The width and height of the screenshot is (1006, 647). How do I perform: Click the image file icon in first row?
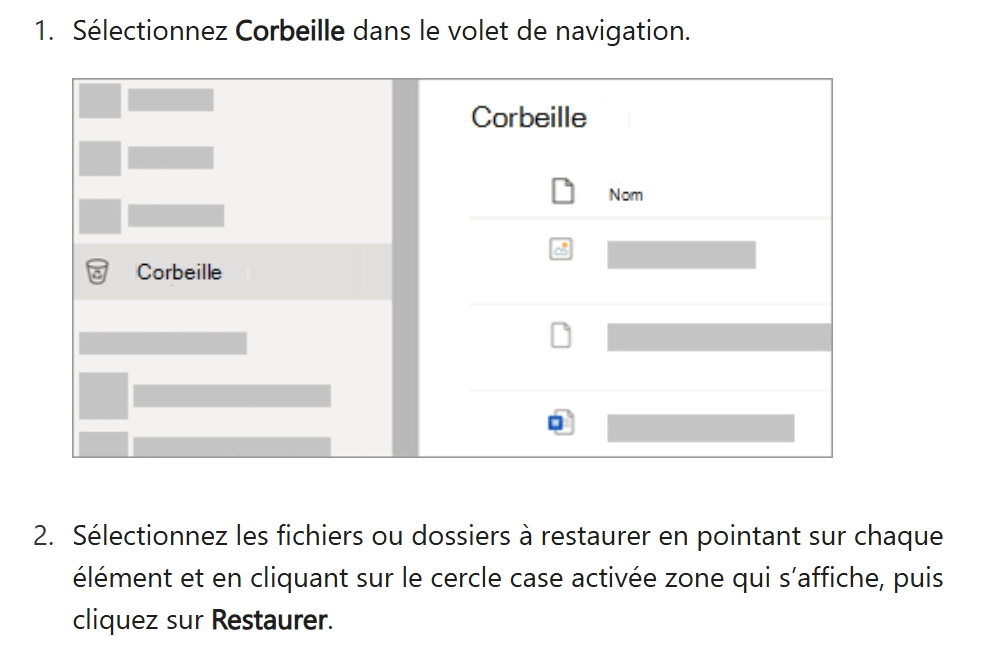pos(561,249)
